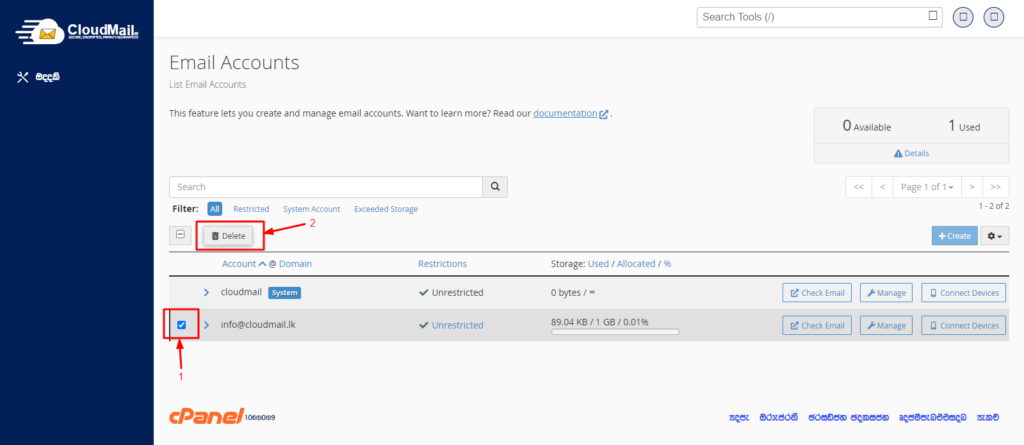This screenshot has height=445, width=1024.
Task: Click the search magnifier icon button
Action: click(x=495, y=187)
